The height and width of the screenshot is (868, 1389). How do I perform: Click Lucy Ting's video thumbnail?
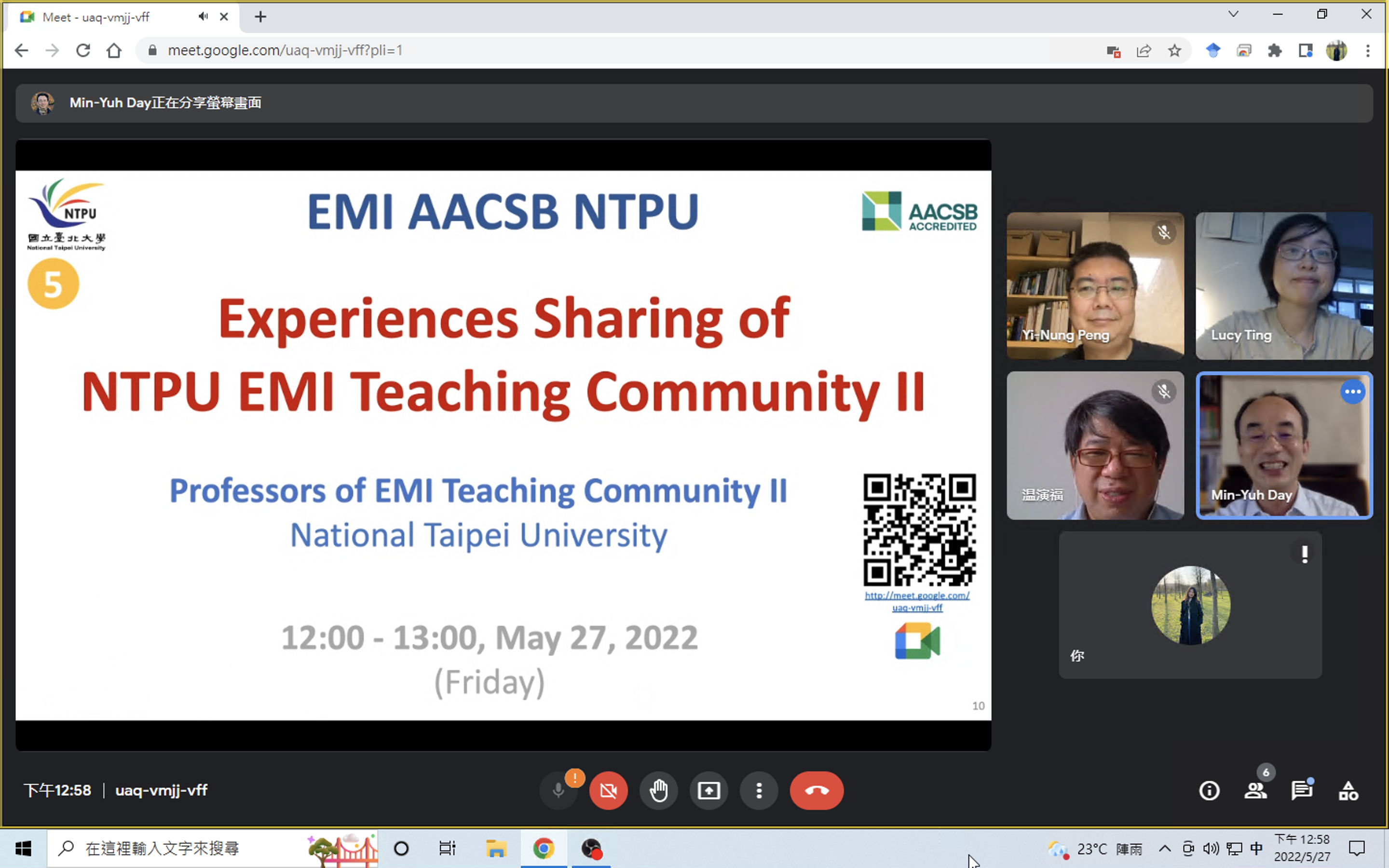point(1284,286)
